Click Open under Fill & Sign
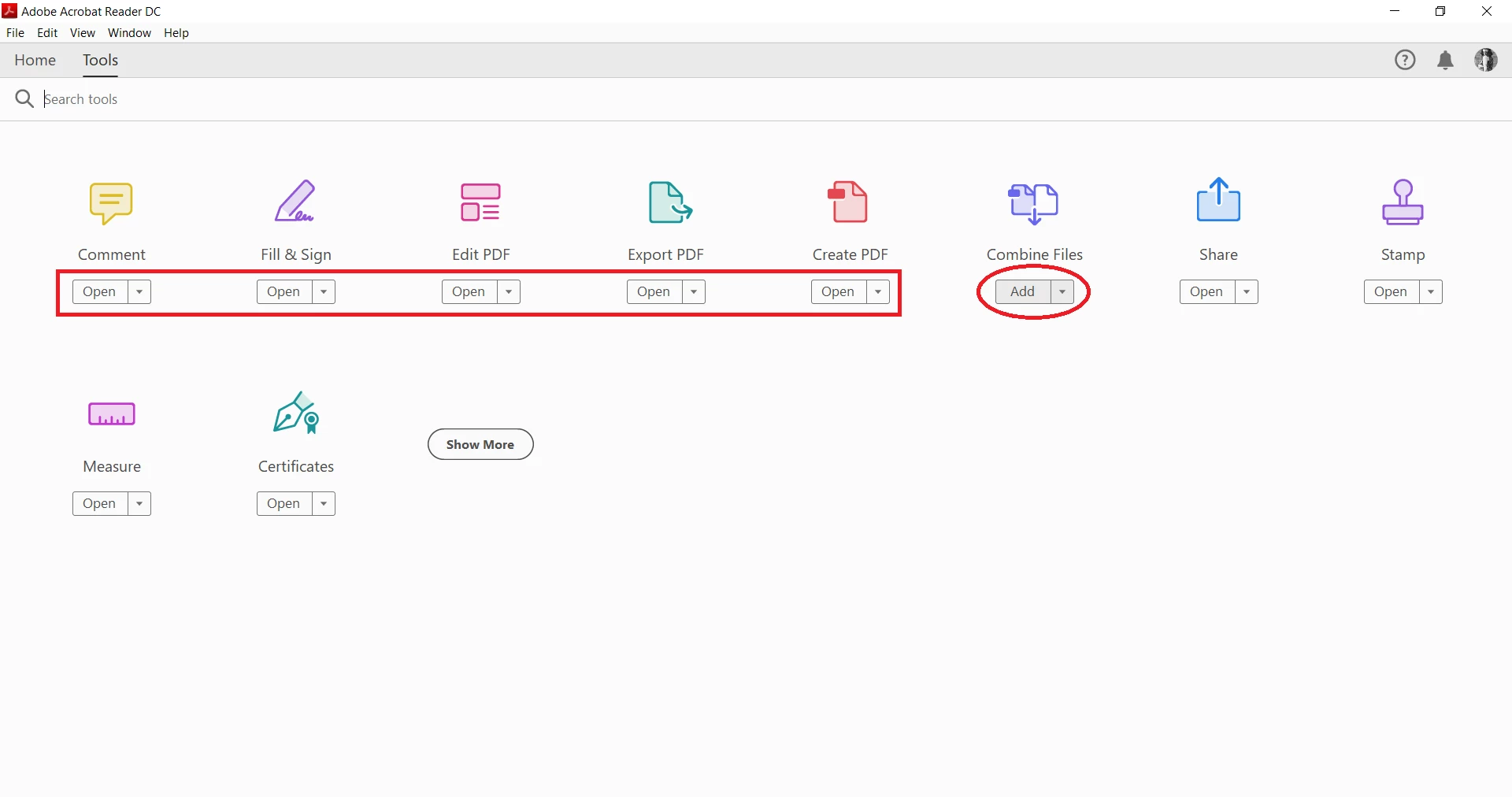 pos(284,291)
